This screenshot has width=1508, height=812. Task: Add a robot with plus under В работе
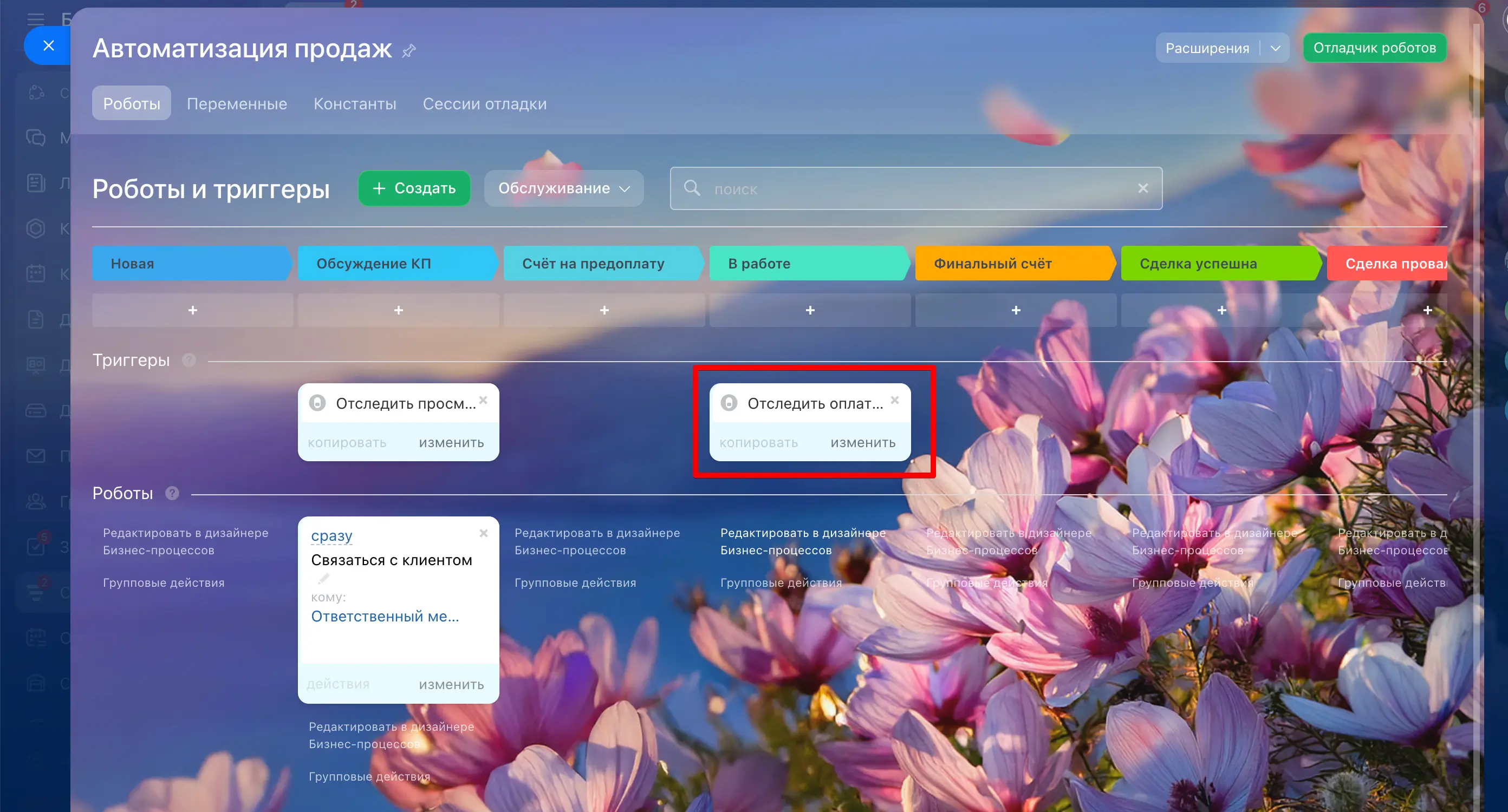click(810, 310)
